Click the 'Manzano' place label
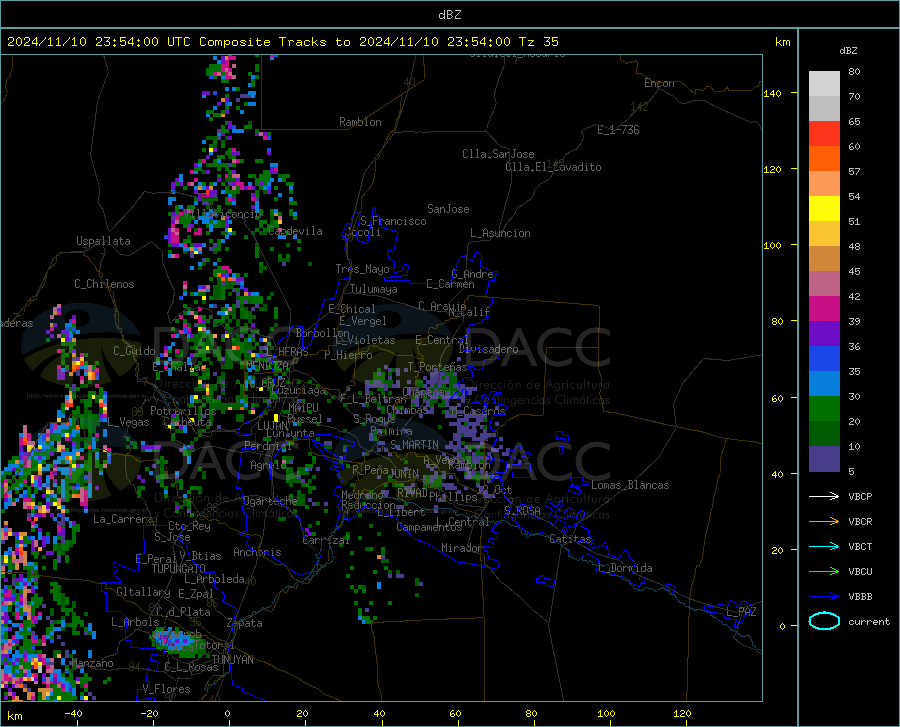 [x=92, y=663]
